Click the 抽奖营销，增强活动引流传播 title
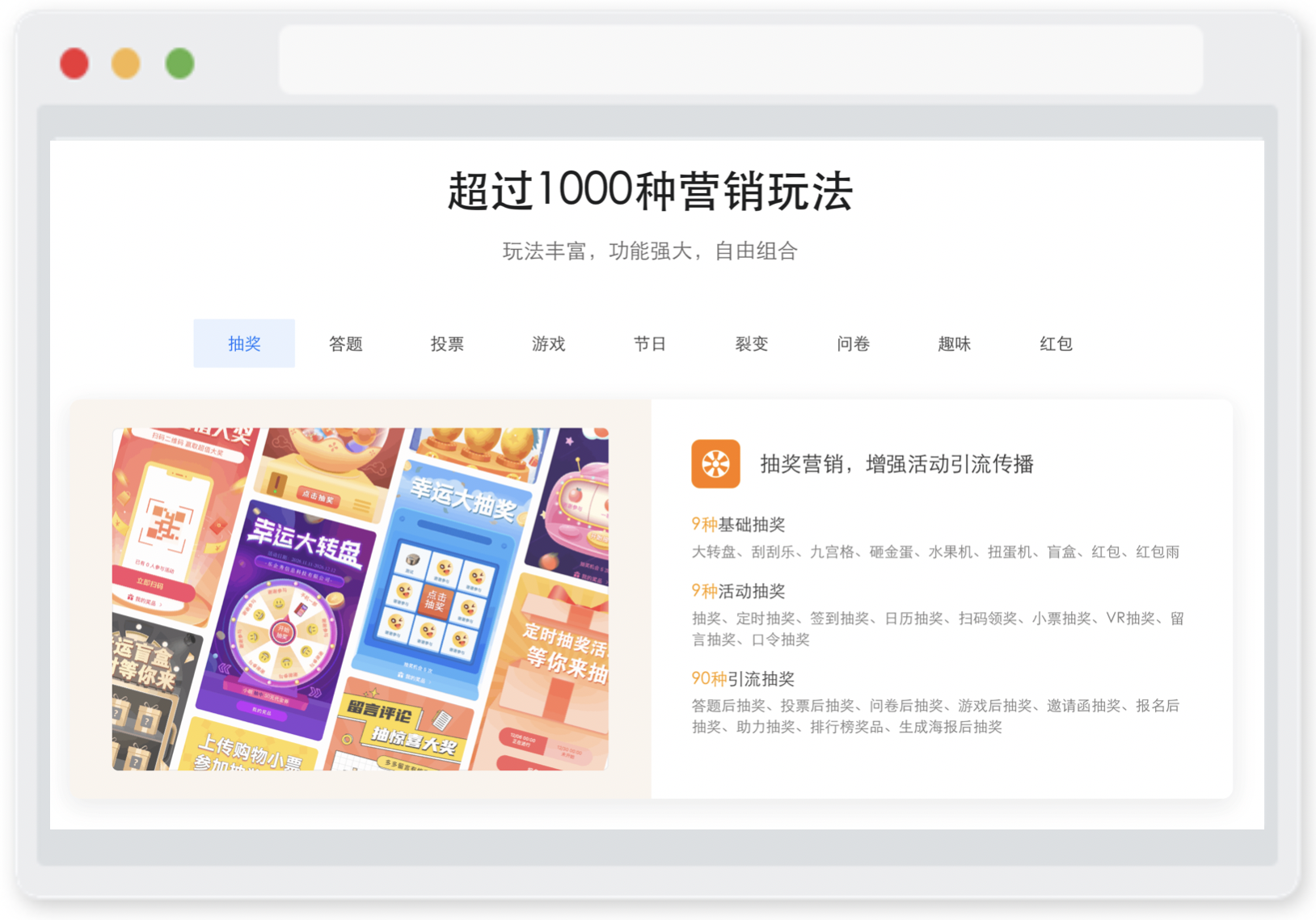The height and width of the screenshot is (920, 1316). coord(897,464)
